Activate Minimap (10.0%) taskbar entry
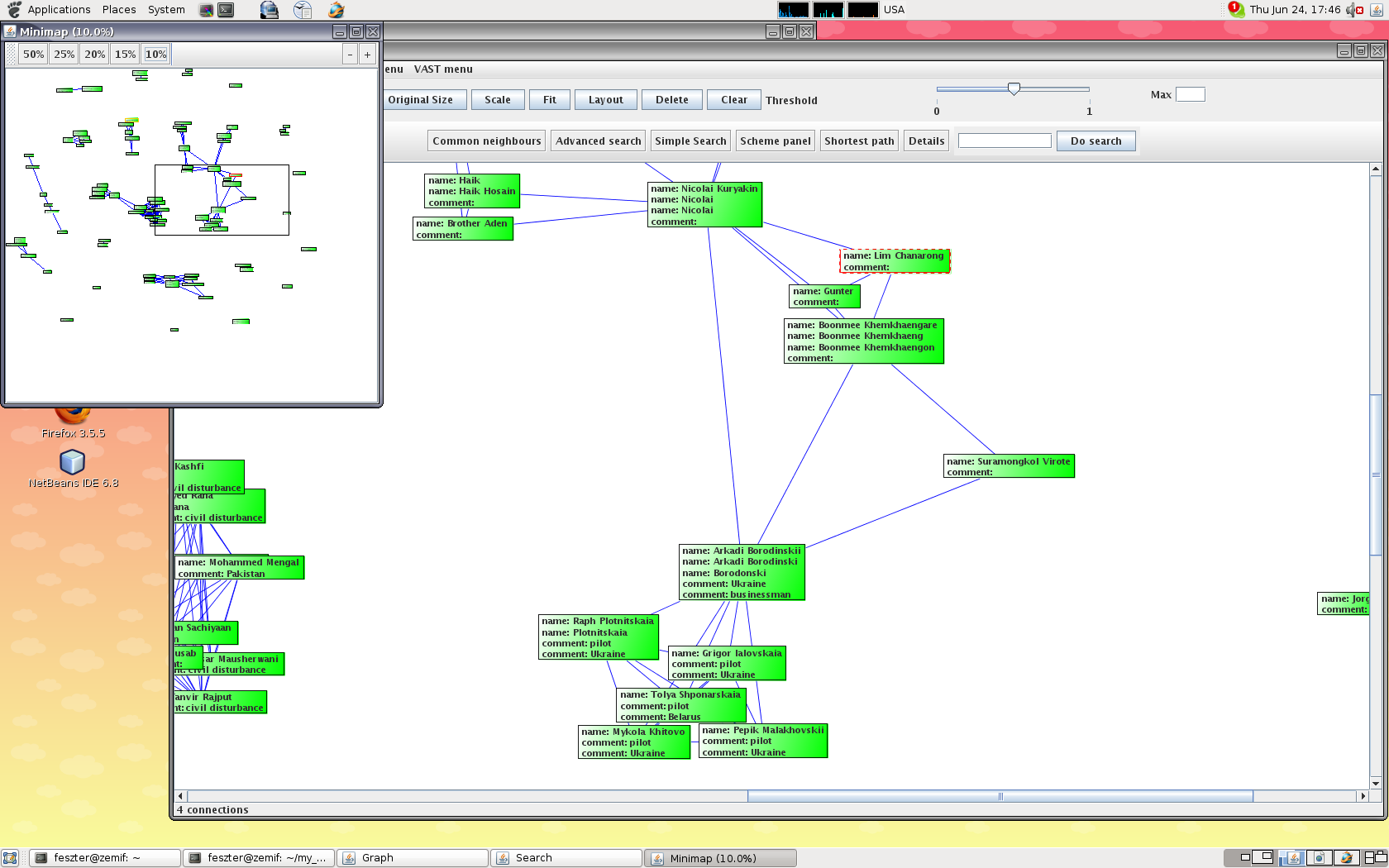Image resolution: width=1389 pixels, height=868 pixels. [x=720, y=858]
